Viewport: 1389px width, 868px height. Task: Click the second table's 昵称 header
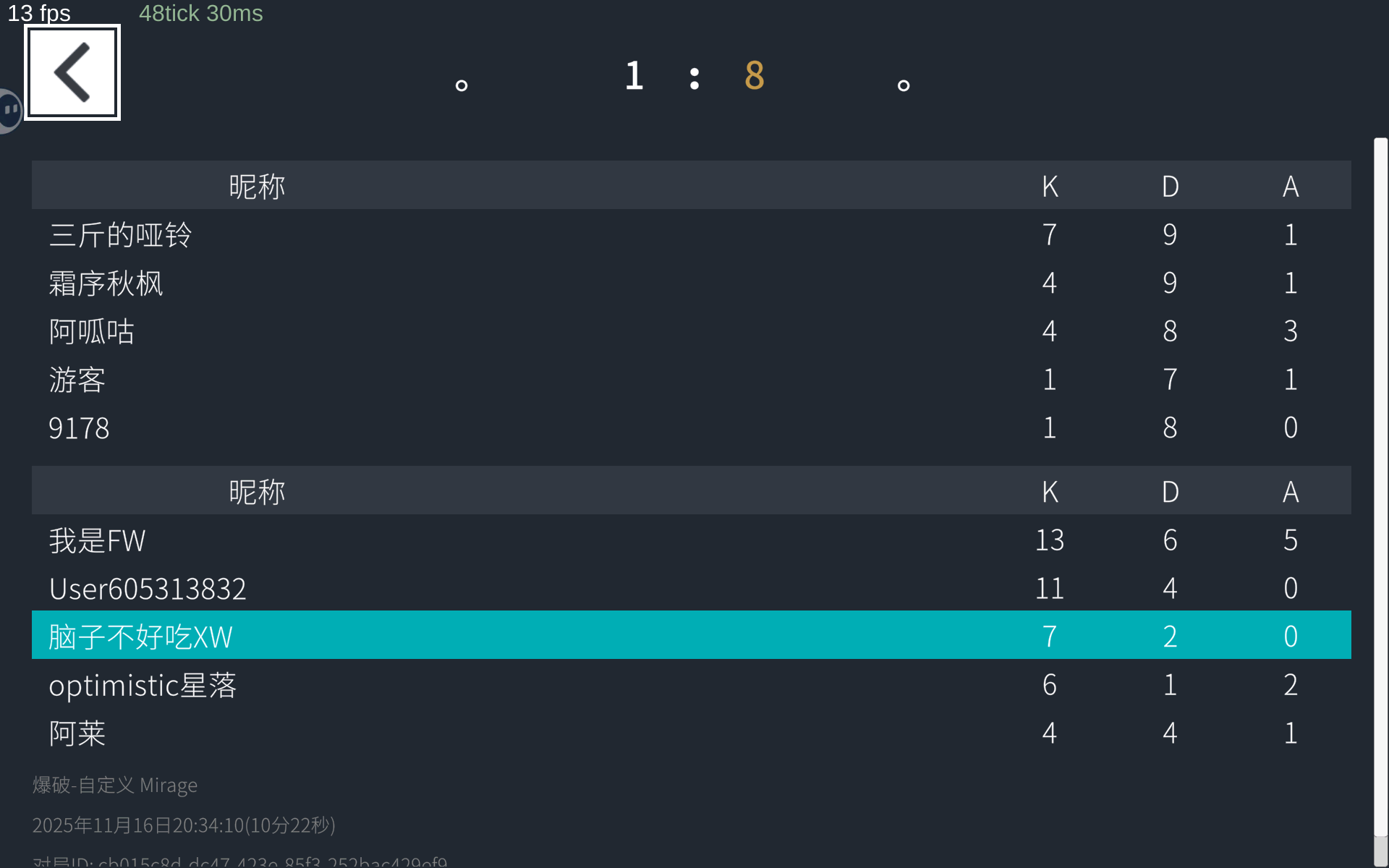pyautogui.click(x=257, y=492)
